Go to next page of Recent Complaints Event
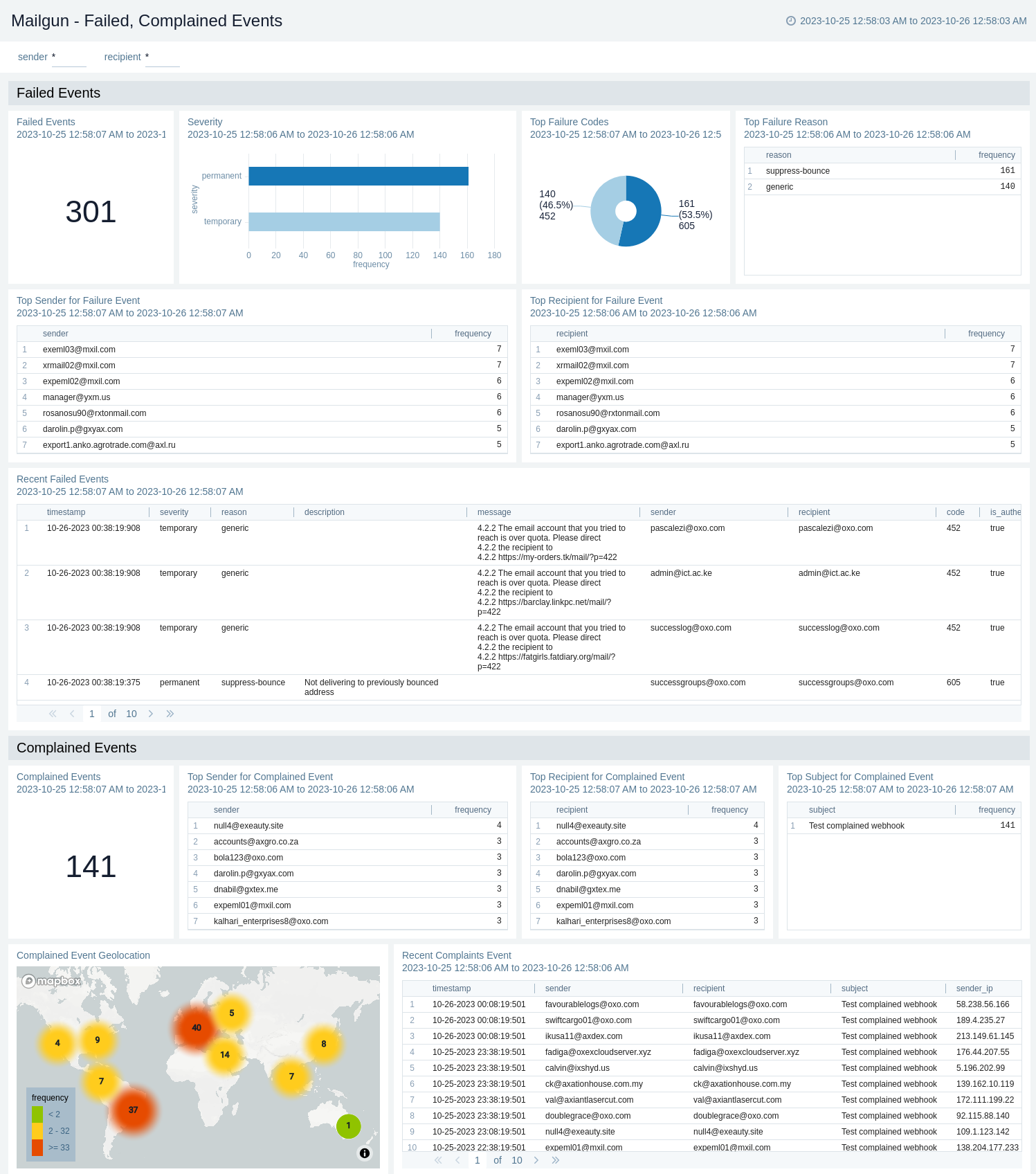 click(536, 1160)
